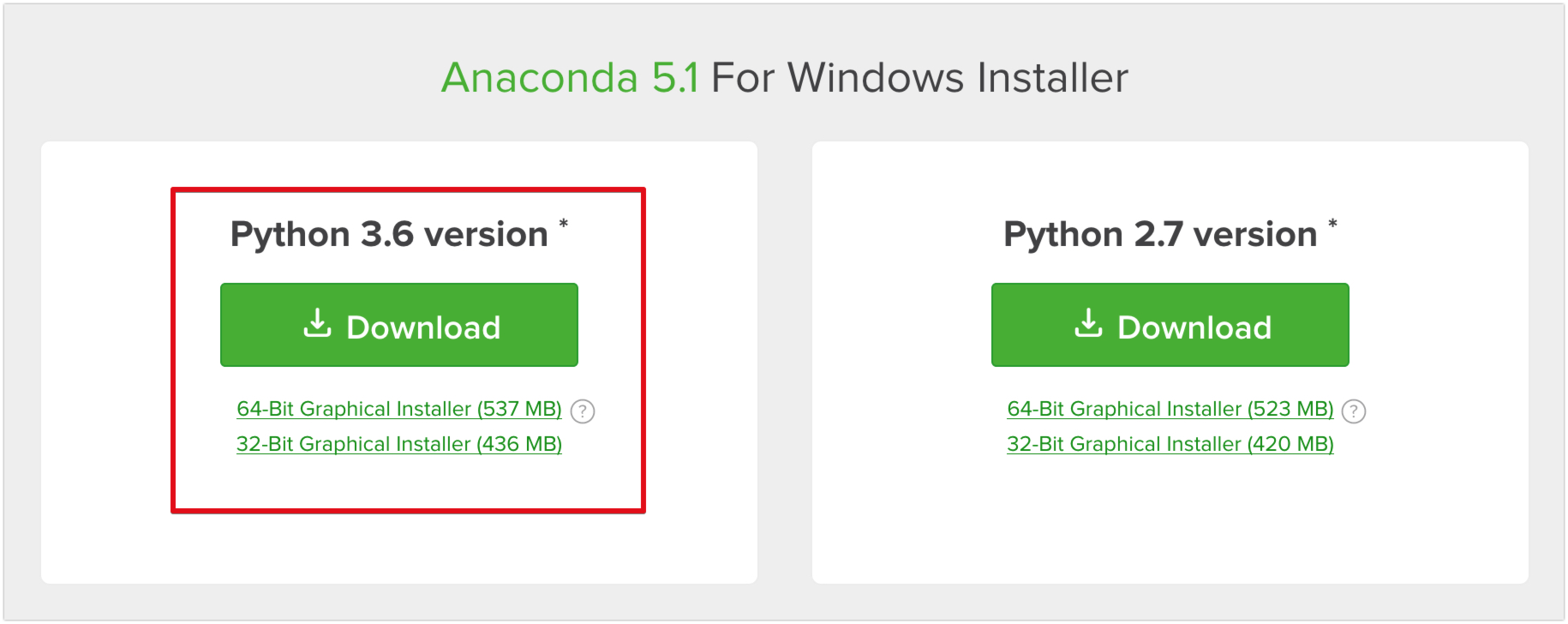Click the download arrow icon for Python 2.7
The width and height of the screenshot is (1568, 624).
click(1088, 324)
